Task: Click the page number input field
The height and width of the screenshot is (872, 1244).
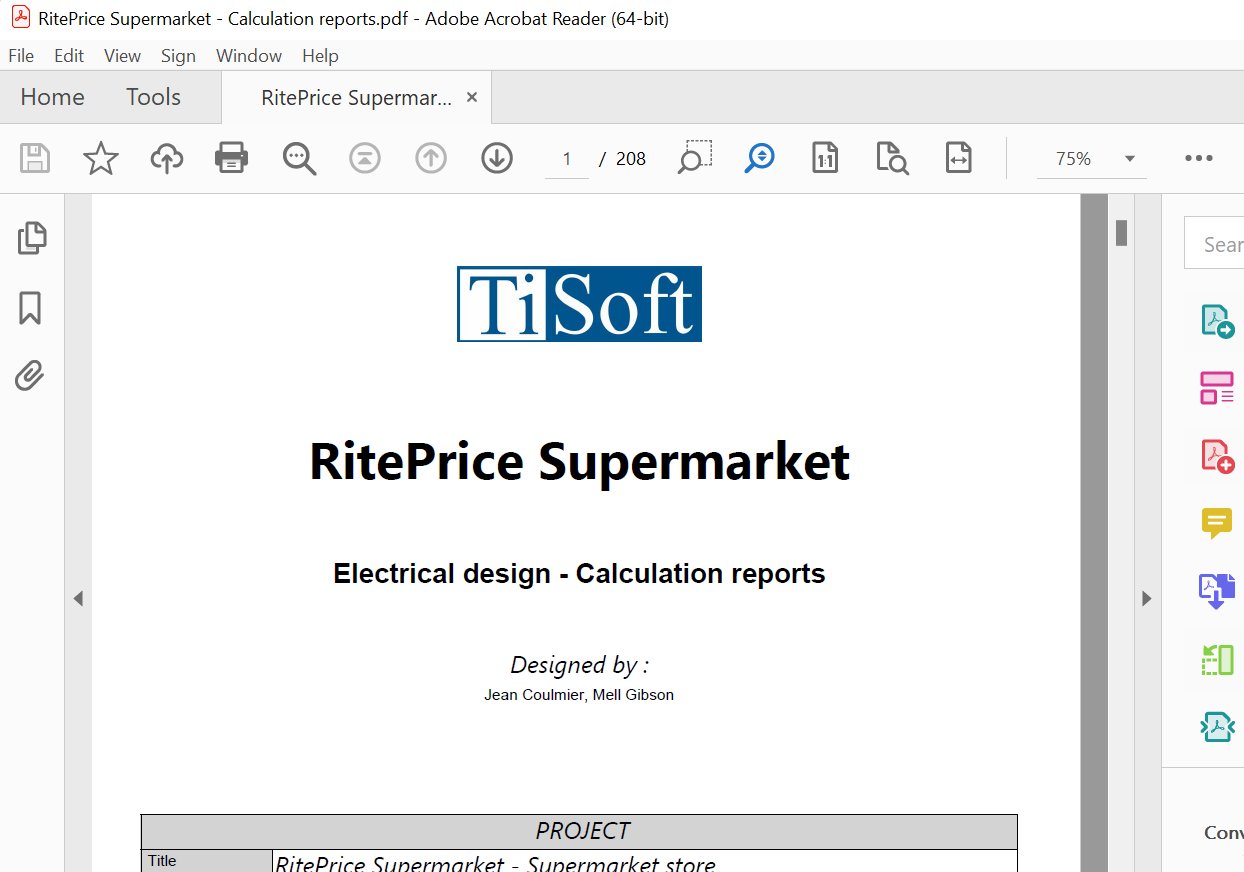Action: click(x=567, y=159)
